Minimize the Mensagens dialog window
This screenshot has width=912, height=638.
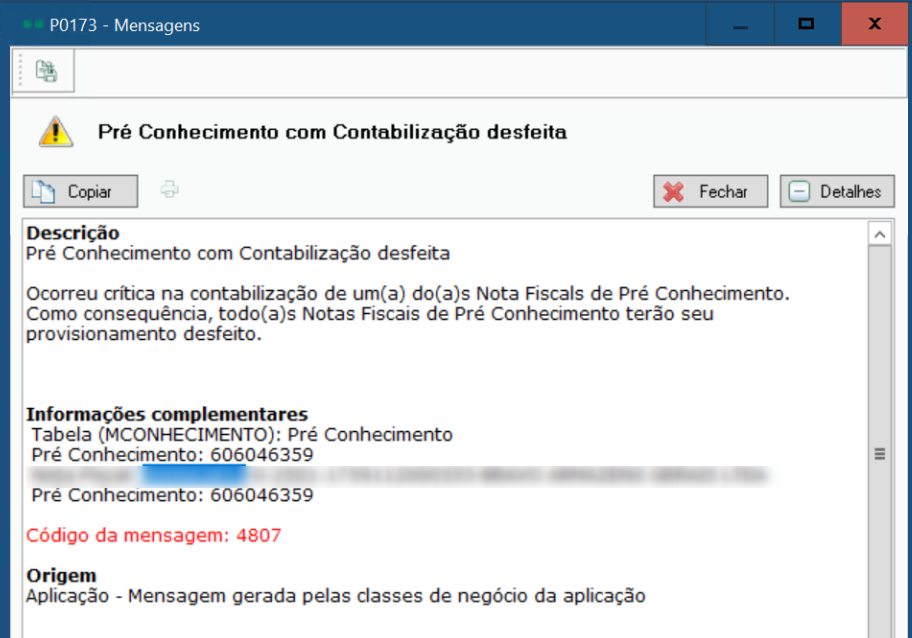point(740,24)
